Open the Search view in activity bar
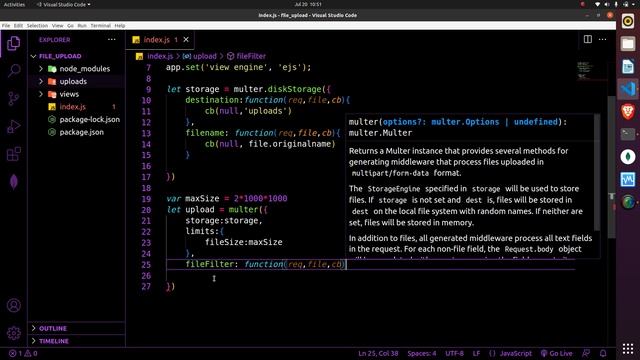The width and height of the screenshot is (640, 360). coord(13,71)
